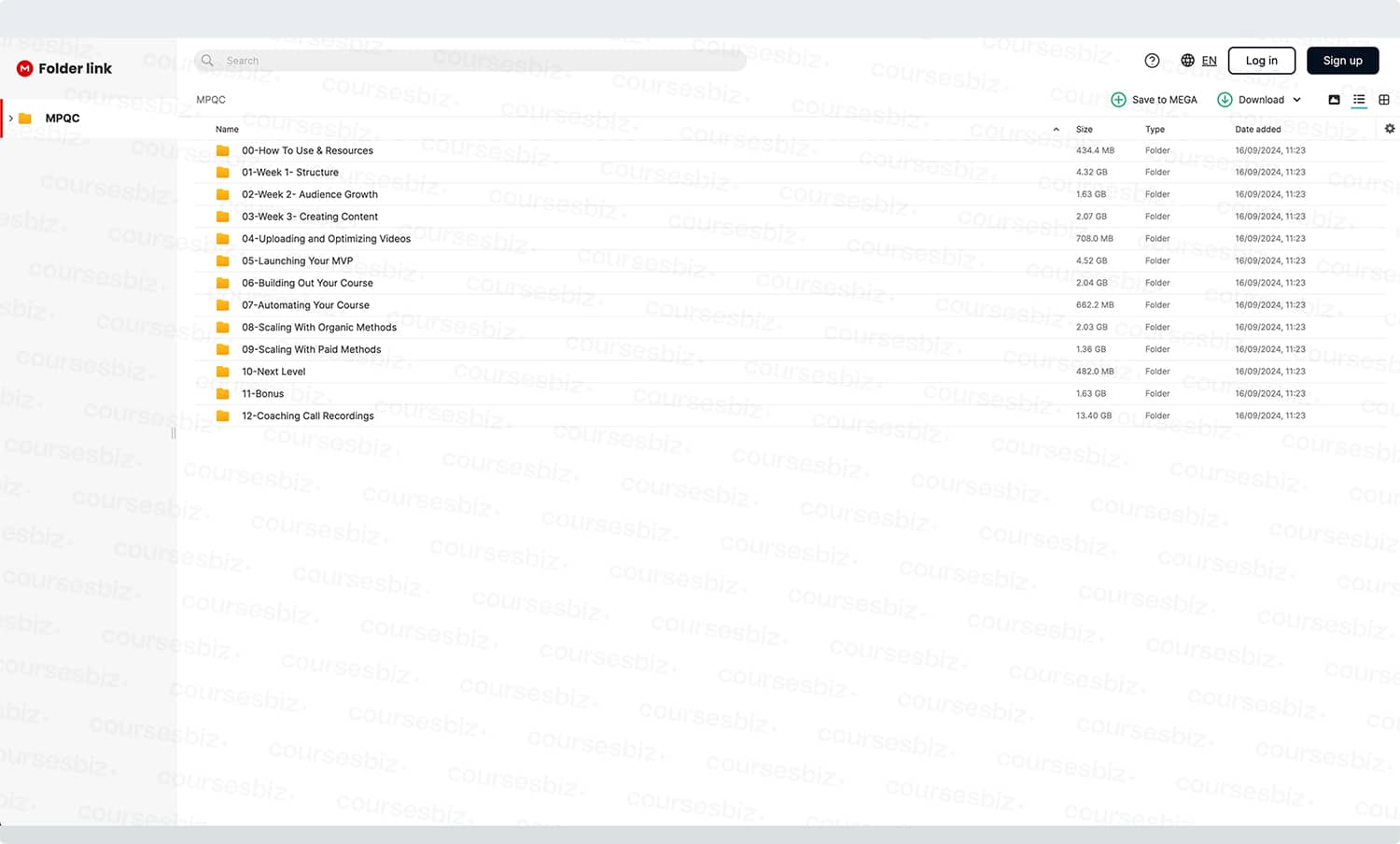The width and height of the screenshot is (1400, 844).
Task: Click the 482.0 MB size value
Action: coord(1095,372)
